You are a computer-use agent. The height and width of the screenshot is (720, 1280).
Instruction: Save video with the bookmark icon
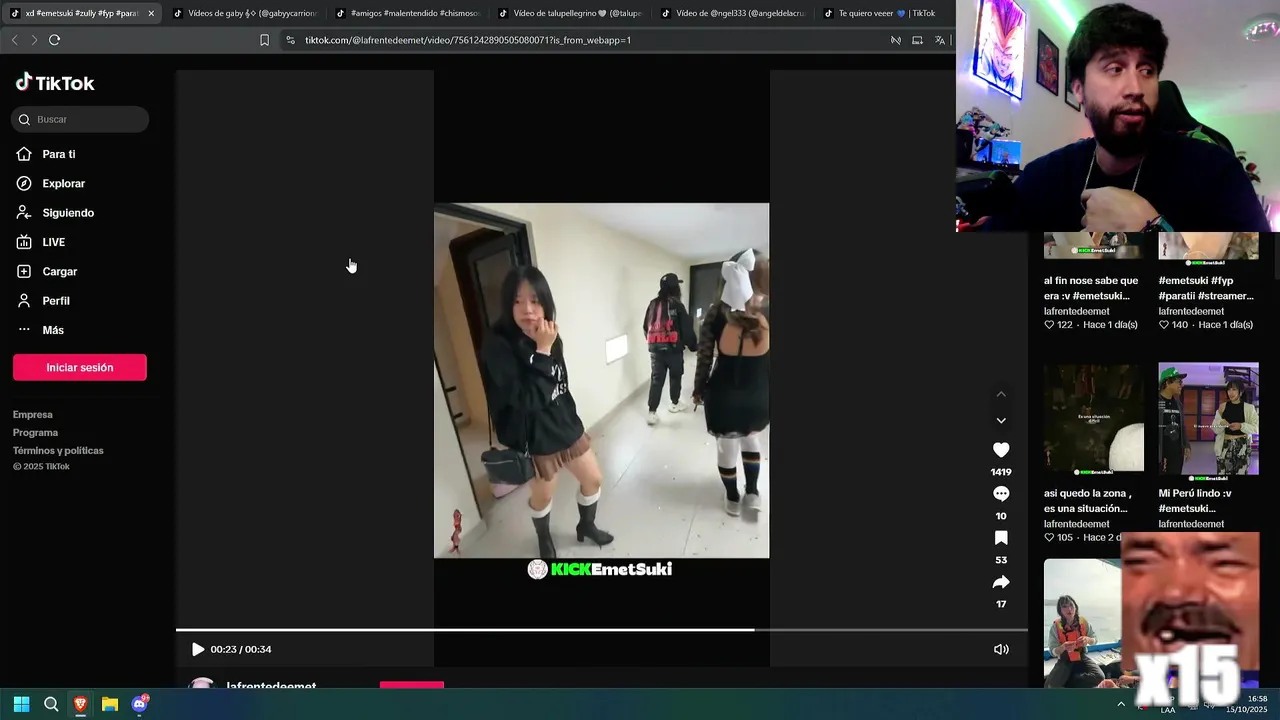[1001, 538]
